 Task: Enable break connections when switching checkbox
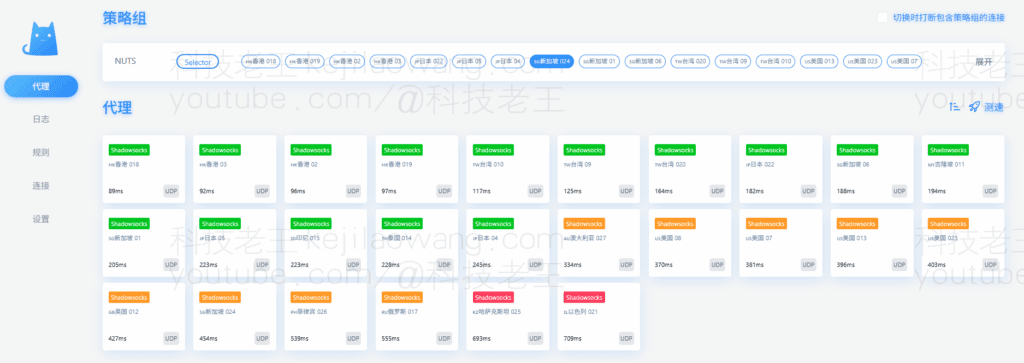[882, 18]
